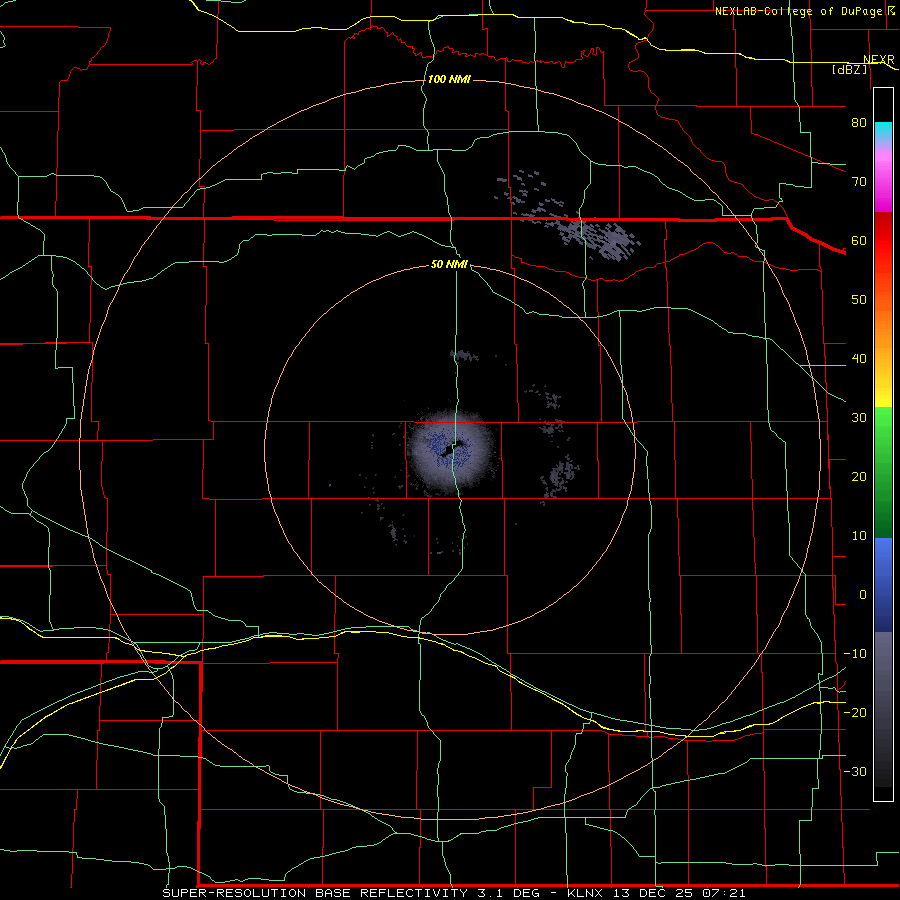The image size is (900, 900).
Task: Click the -20 value on the dBZ scale
Action: [x=855, y=713]
